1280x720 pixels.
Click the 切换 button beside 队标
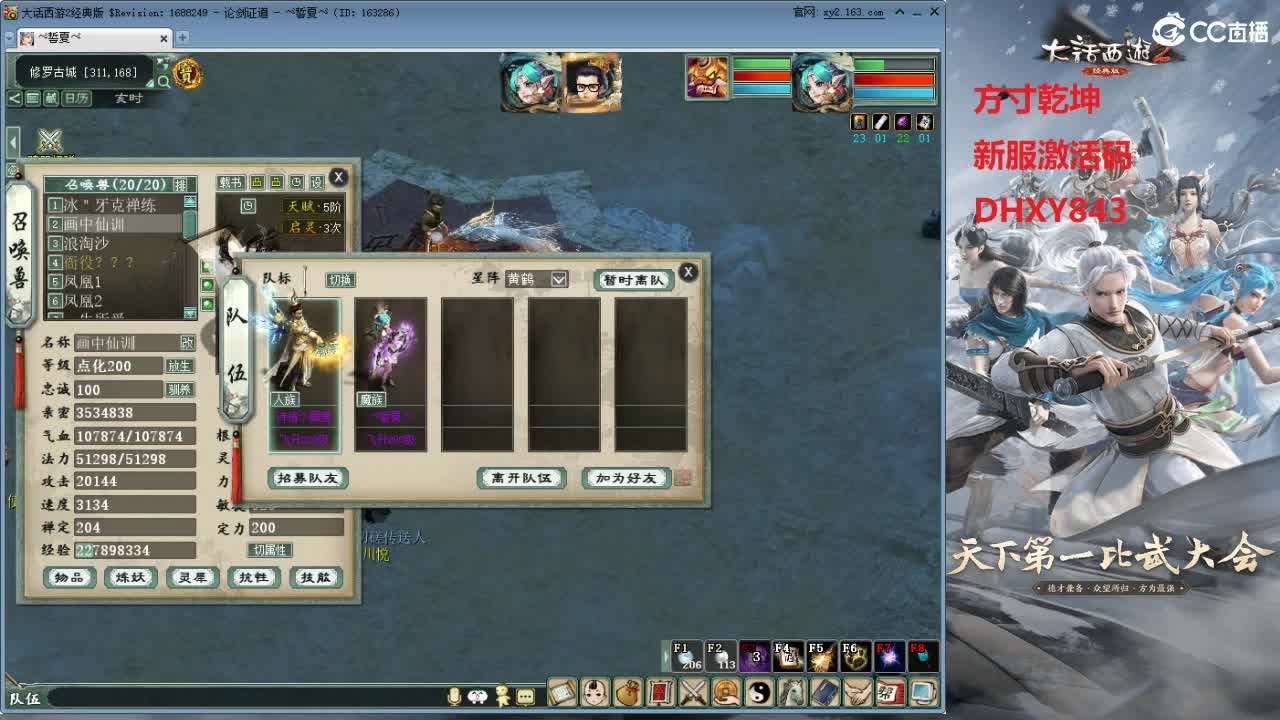pos(341,280)
